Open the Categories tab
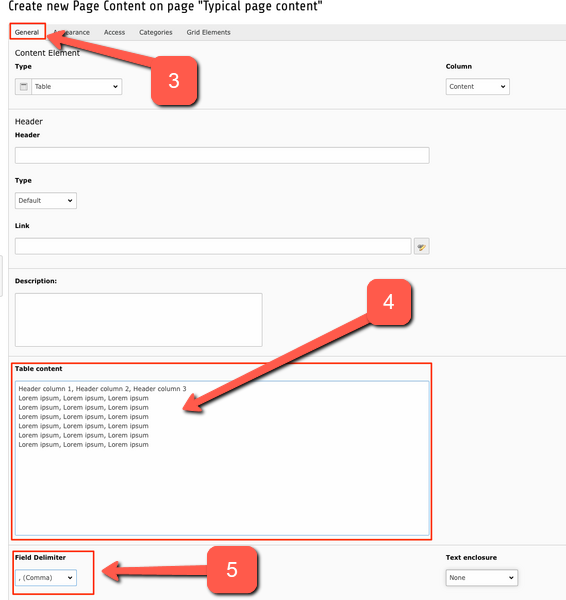The width and height of the screenshot is (566, 600). (155, 32)
